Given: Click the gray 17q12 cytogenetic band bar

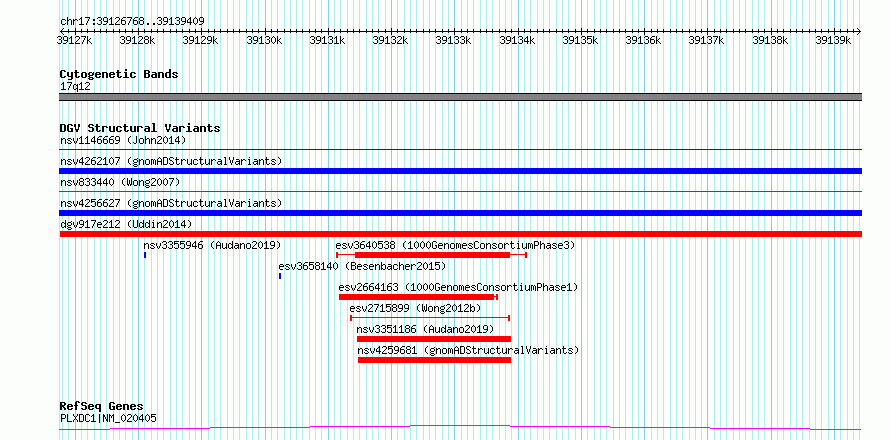Looking at the screenshot, I should [x=460, y=97].
